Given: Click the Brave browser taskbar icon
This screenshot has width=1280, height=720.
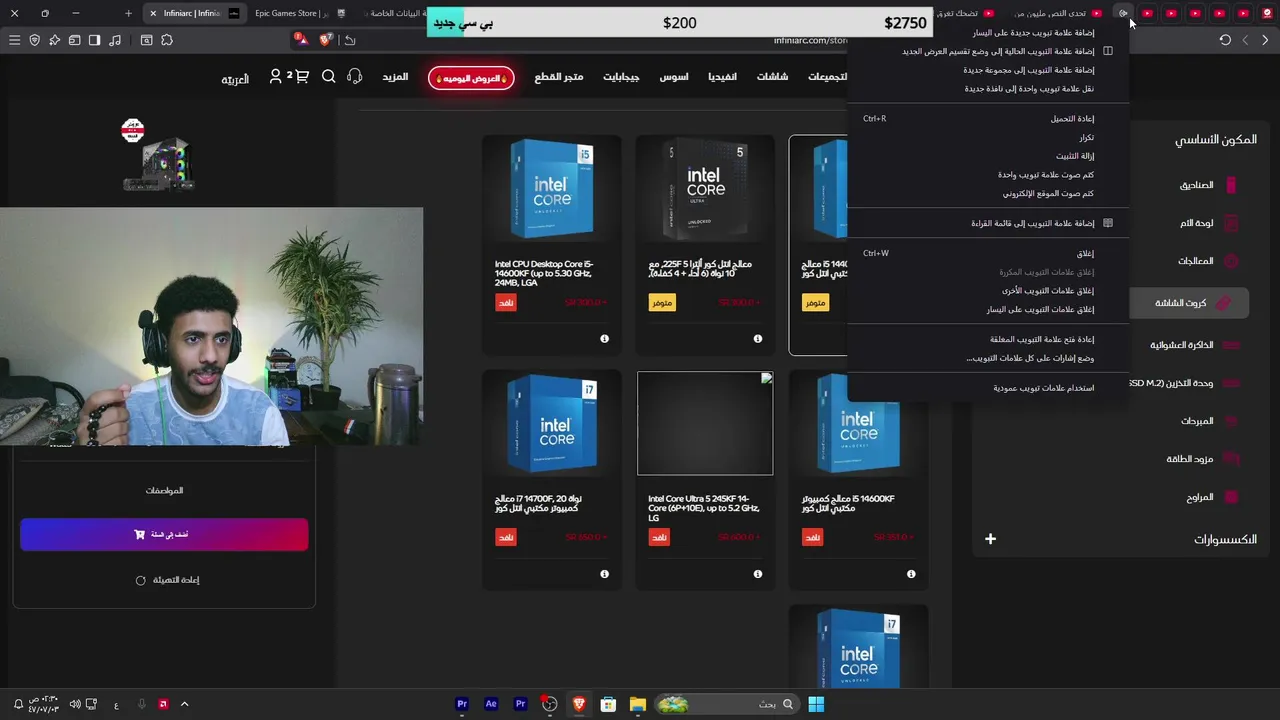Looking at the screenshot, I should pos(579,704).
